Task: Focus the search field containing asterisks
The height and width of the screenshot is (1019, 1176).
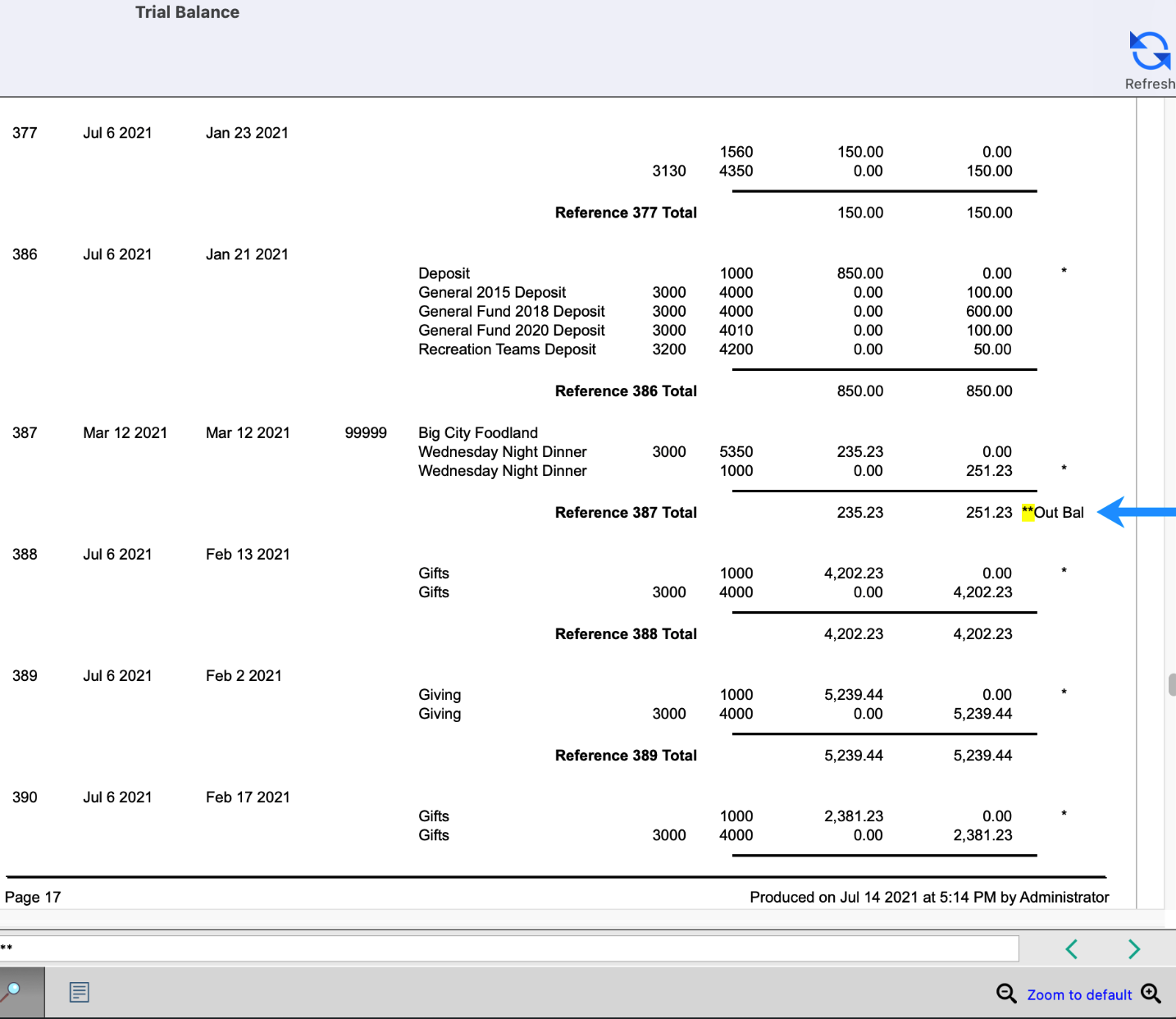Action: [508, 948]
